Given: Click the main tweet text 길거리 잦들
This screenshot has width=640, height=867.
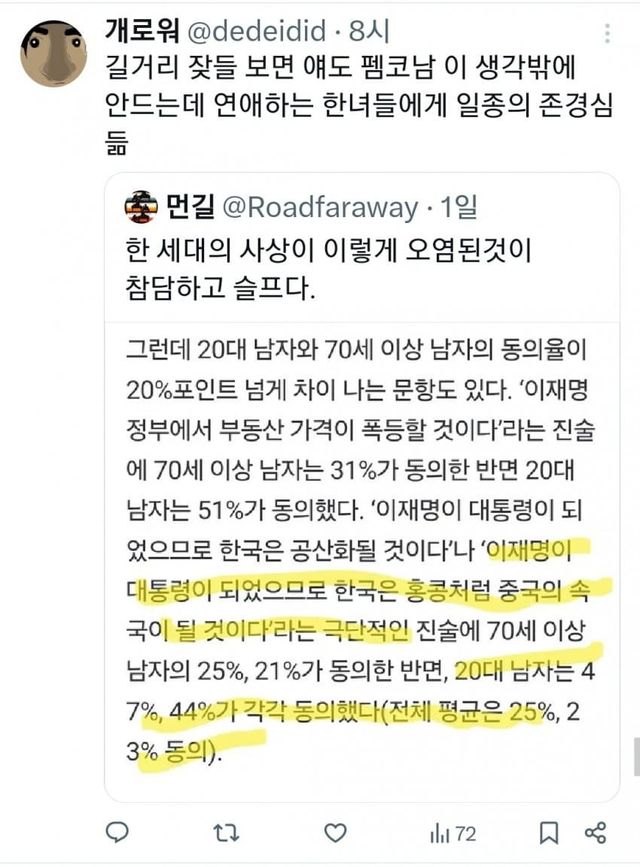Looking at the screenshot, I should 172,67.
